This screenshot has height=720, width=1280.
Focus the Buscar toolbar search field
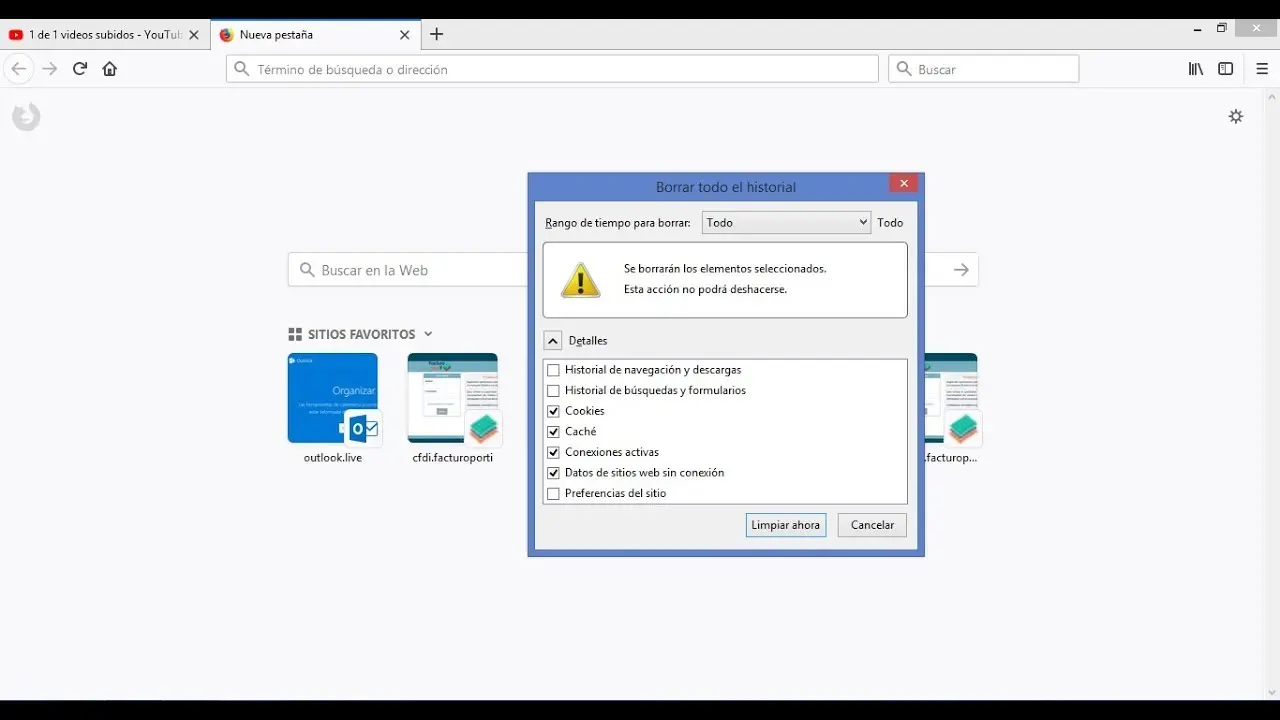[x=984, y=69]
